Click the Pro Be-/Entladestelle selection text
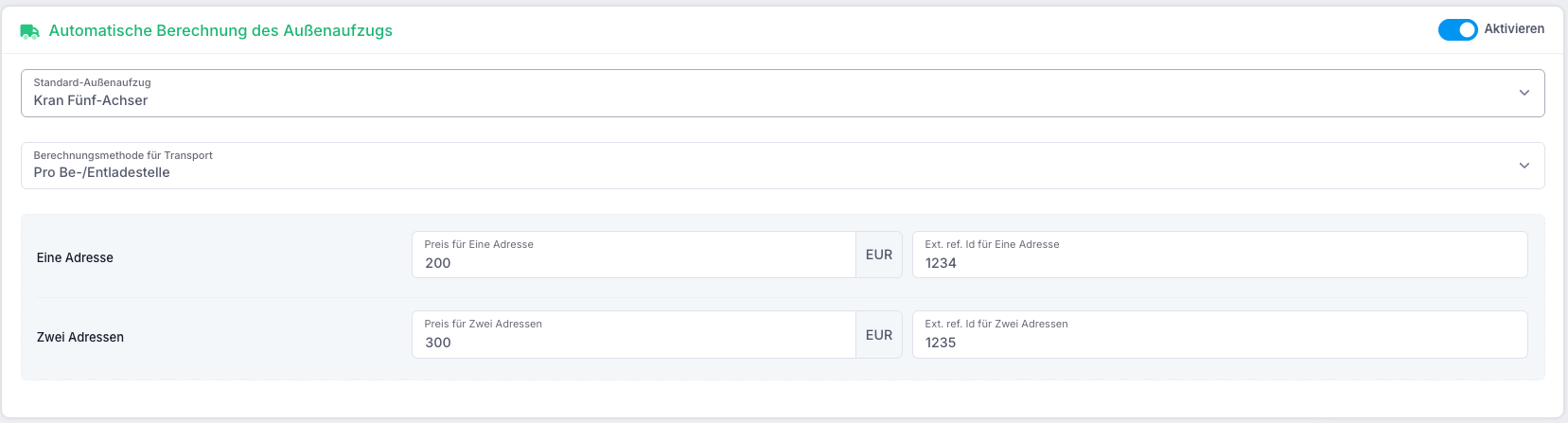The width and height of the screenshot is (1568, 423). [101, 172]
